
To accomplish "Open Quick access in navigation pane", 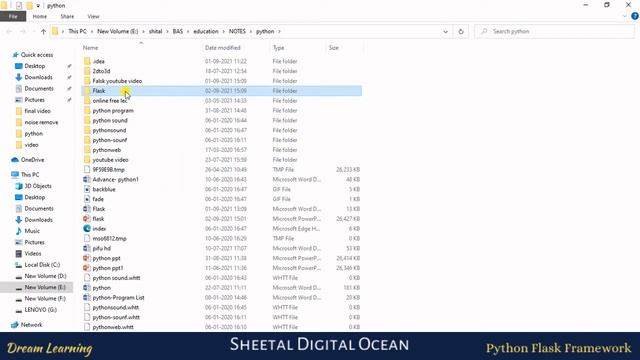I will pyautogui.click(x=37, y=55).
